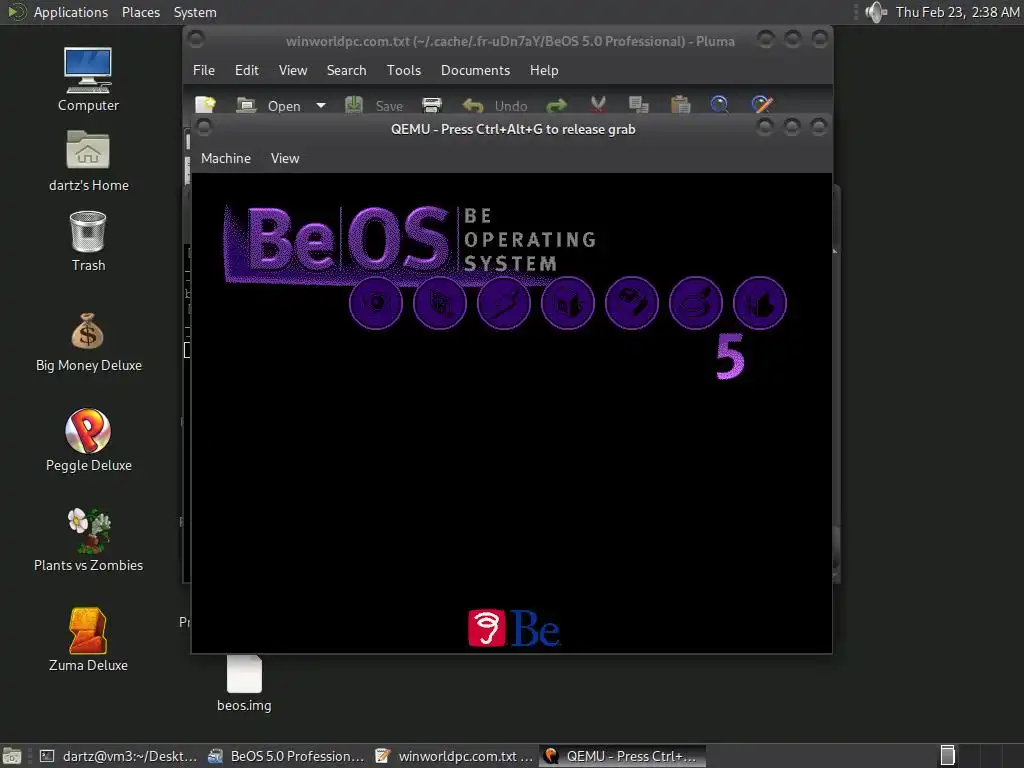
Task: Click the first BeOS boot stage icon
Action: (376, 303)
